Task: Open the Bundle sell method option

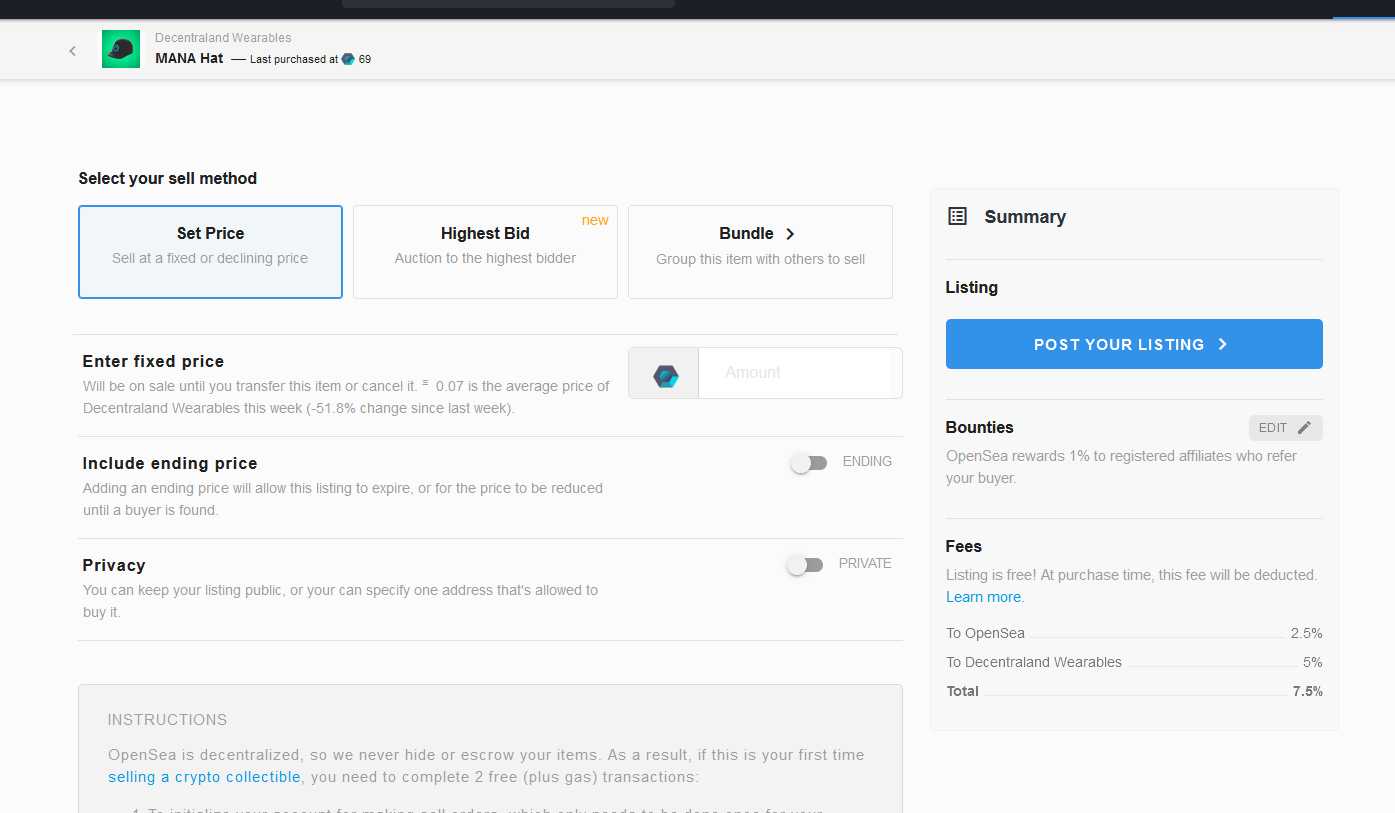Action: pyautogui.click(x=760, y=252)
